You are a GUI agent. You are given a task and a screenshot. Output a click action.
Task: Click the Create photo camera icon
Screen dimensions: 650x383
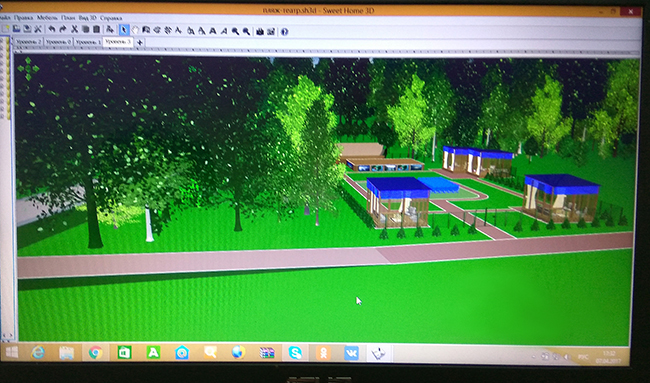pos(260,32)
